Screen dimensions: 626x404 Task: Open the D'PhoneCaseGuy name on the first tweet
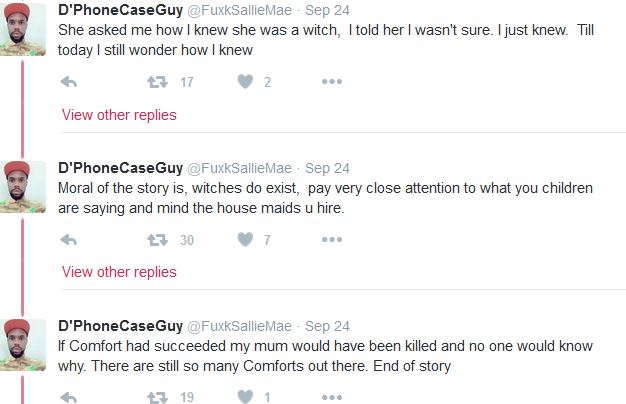point(120,11)
